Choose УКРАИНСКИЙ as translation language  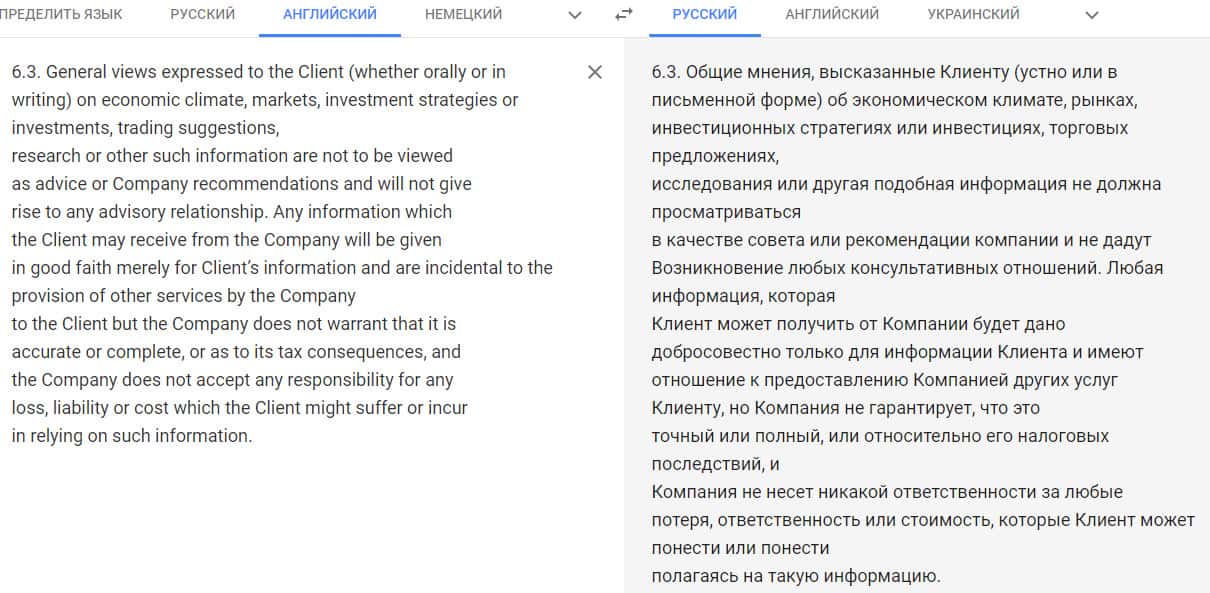[974, 14]
